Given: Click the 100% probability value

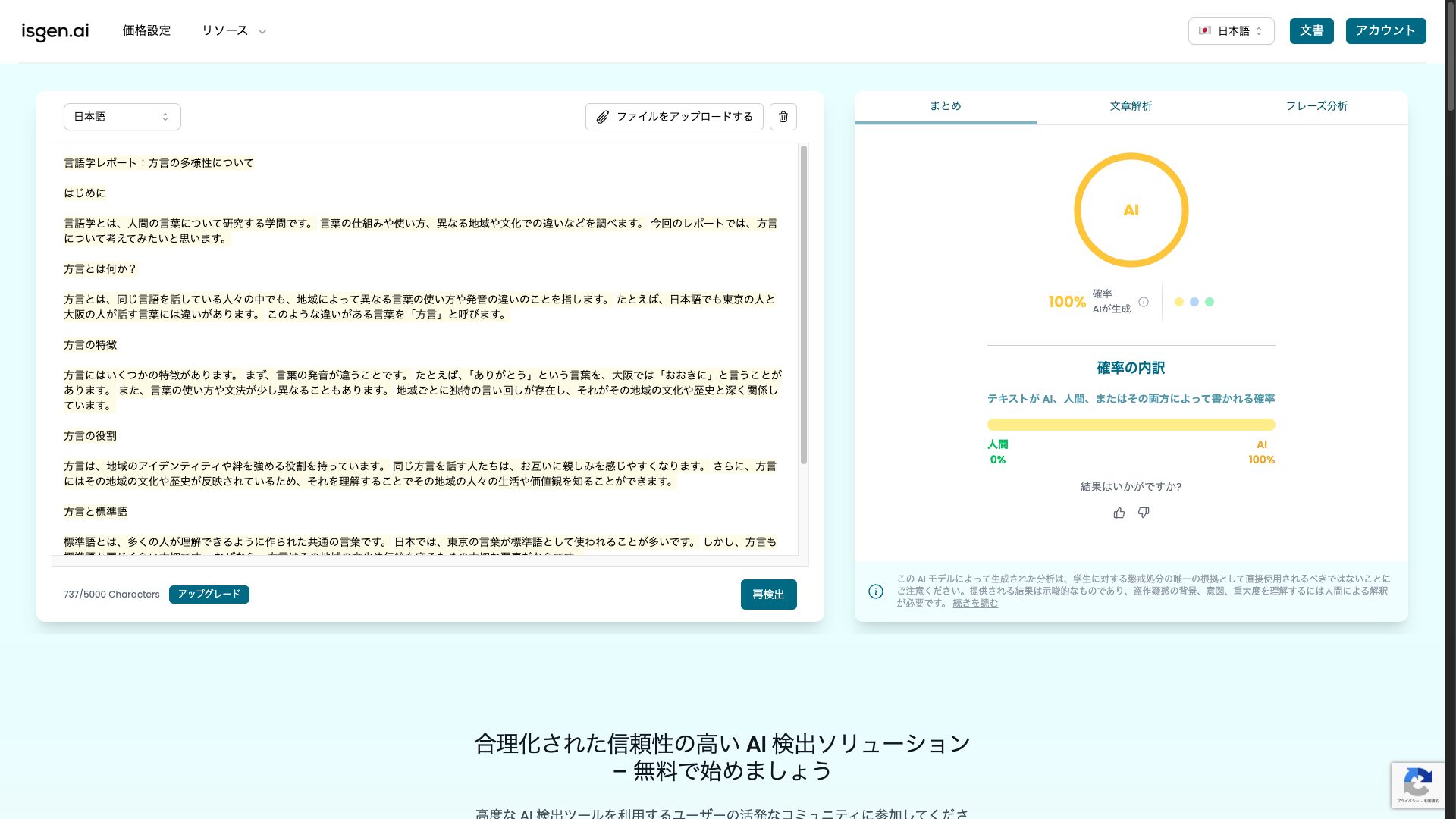Looking at the screenshot, I should [1067, 302].
